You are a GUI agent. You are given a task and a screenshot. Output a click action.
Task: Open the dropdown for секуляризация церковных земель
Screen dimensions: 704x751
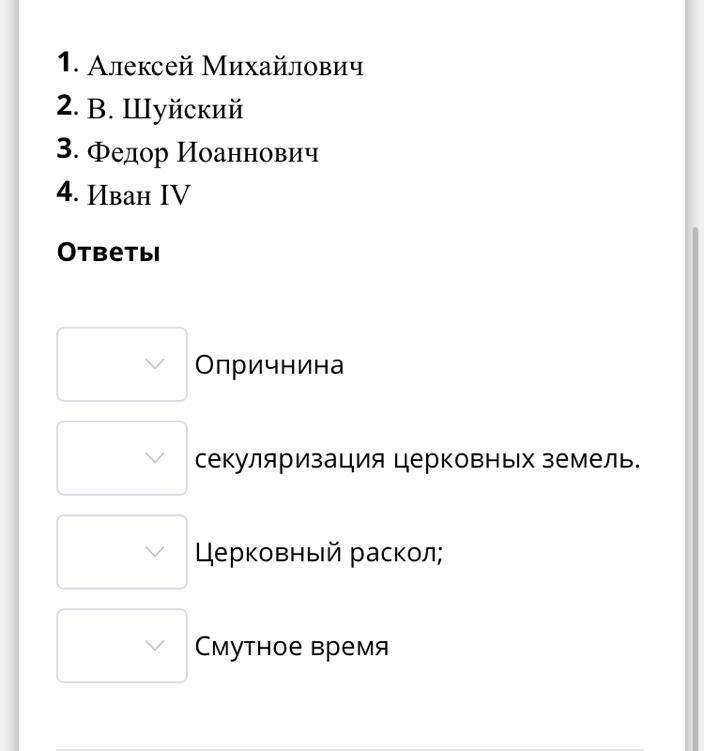click(121, 458)
